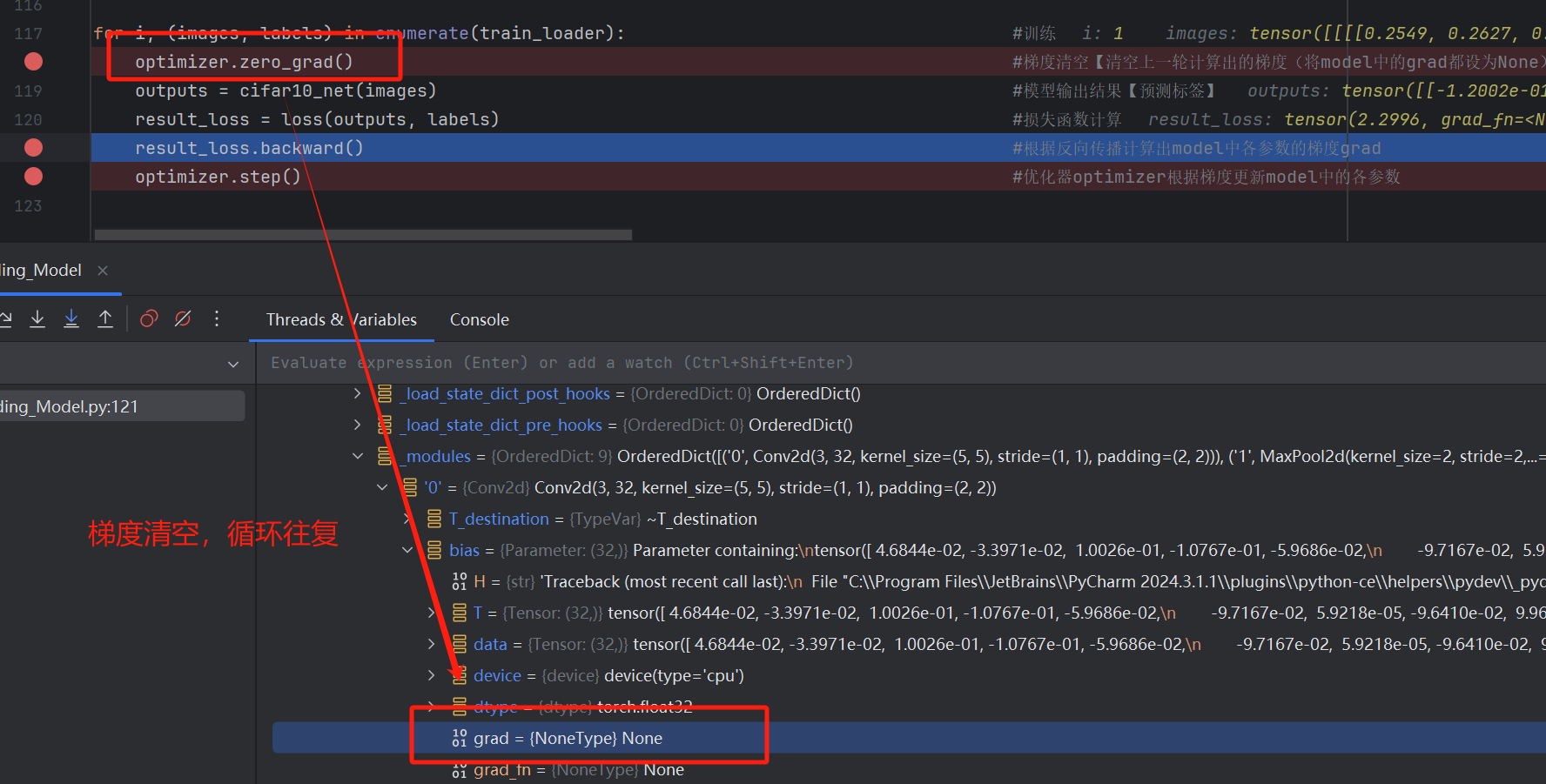The image size is (1546, 784).
Task: Select _modules variable name
Action: [x=436, y=457]
